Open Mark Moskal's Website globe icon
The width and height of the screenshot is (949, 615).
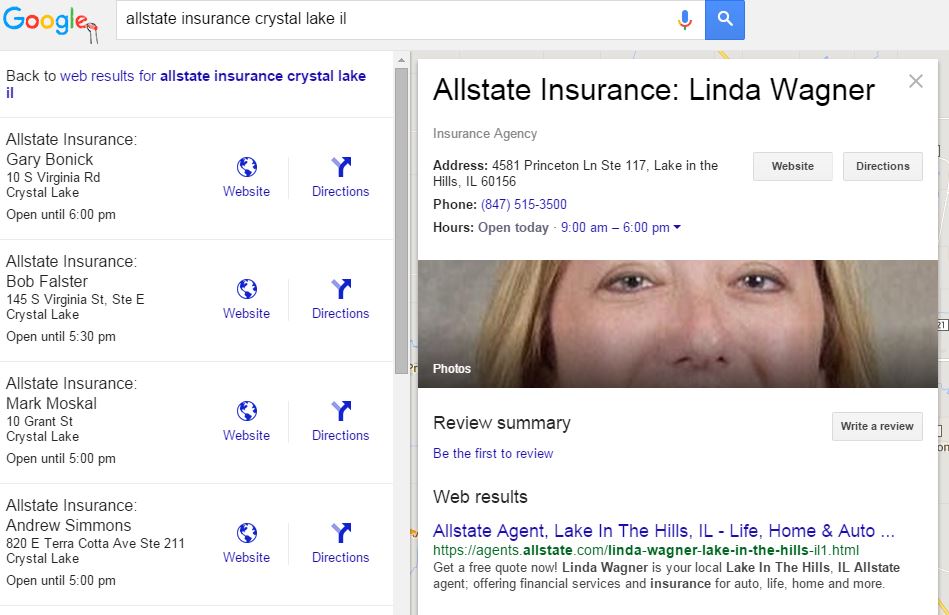point(246,412)
